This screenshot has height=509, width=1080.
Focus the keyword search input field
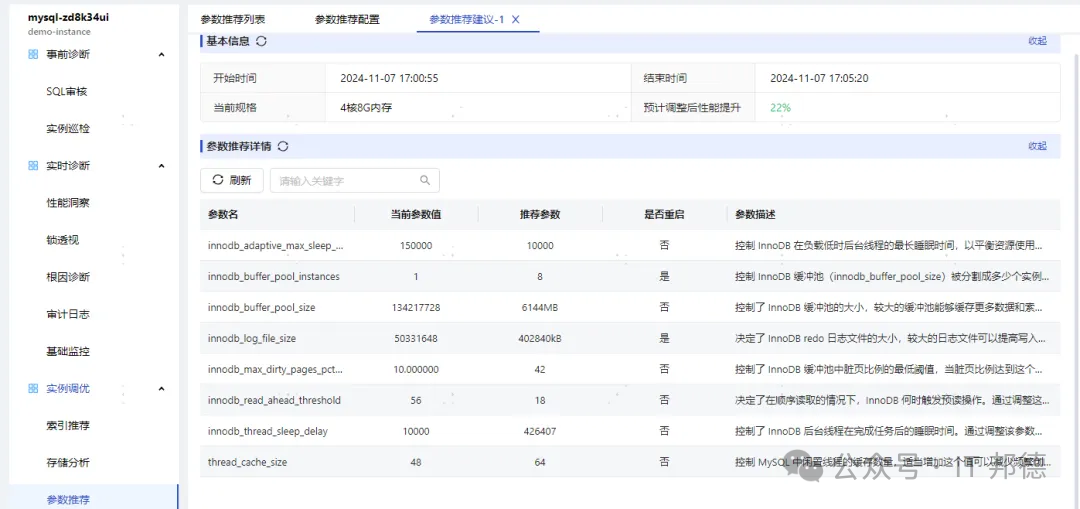(355, 180)
